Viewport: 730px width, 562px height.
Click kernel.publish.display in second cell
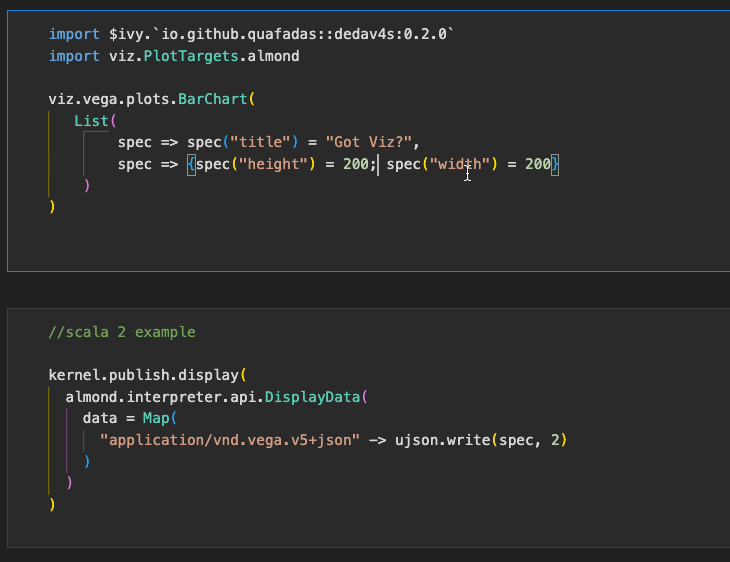pos(143,375)
